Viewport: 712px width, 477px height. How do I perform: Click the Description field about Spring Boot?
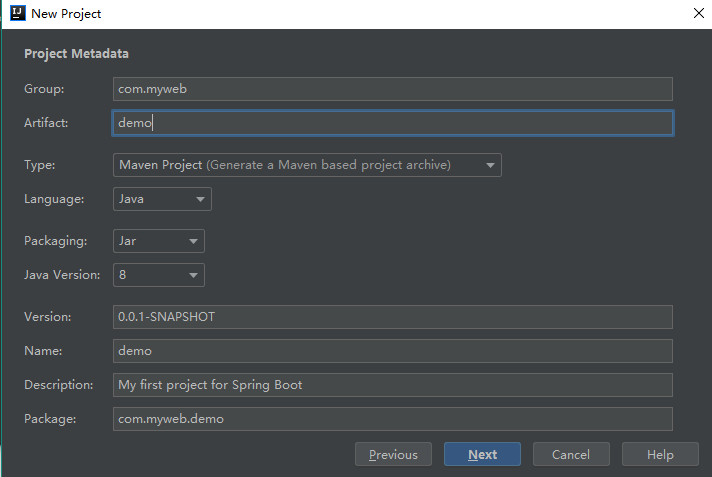(x=392, y=385)
